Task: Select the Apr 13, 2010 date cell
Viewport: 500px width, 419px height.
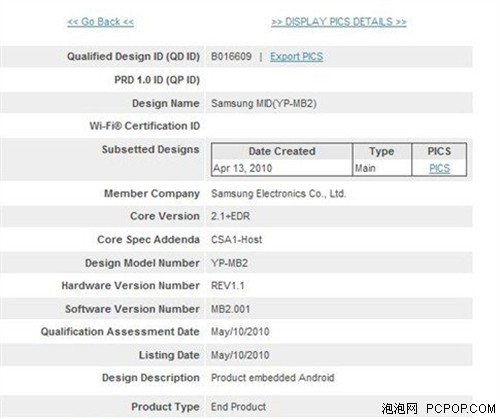Action: [243, 168]
